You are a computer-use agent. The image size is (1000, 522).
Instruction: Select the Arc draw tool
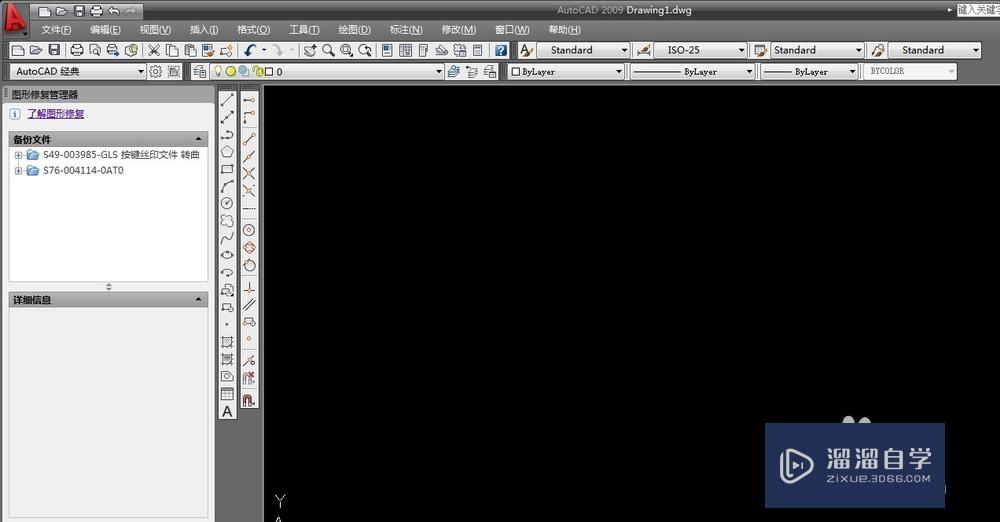(227, 186)
